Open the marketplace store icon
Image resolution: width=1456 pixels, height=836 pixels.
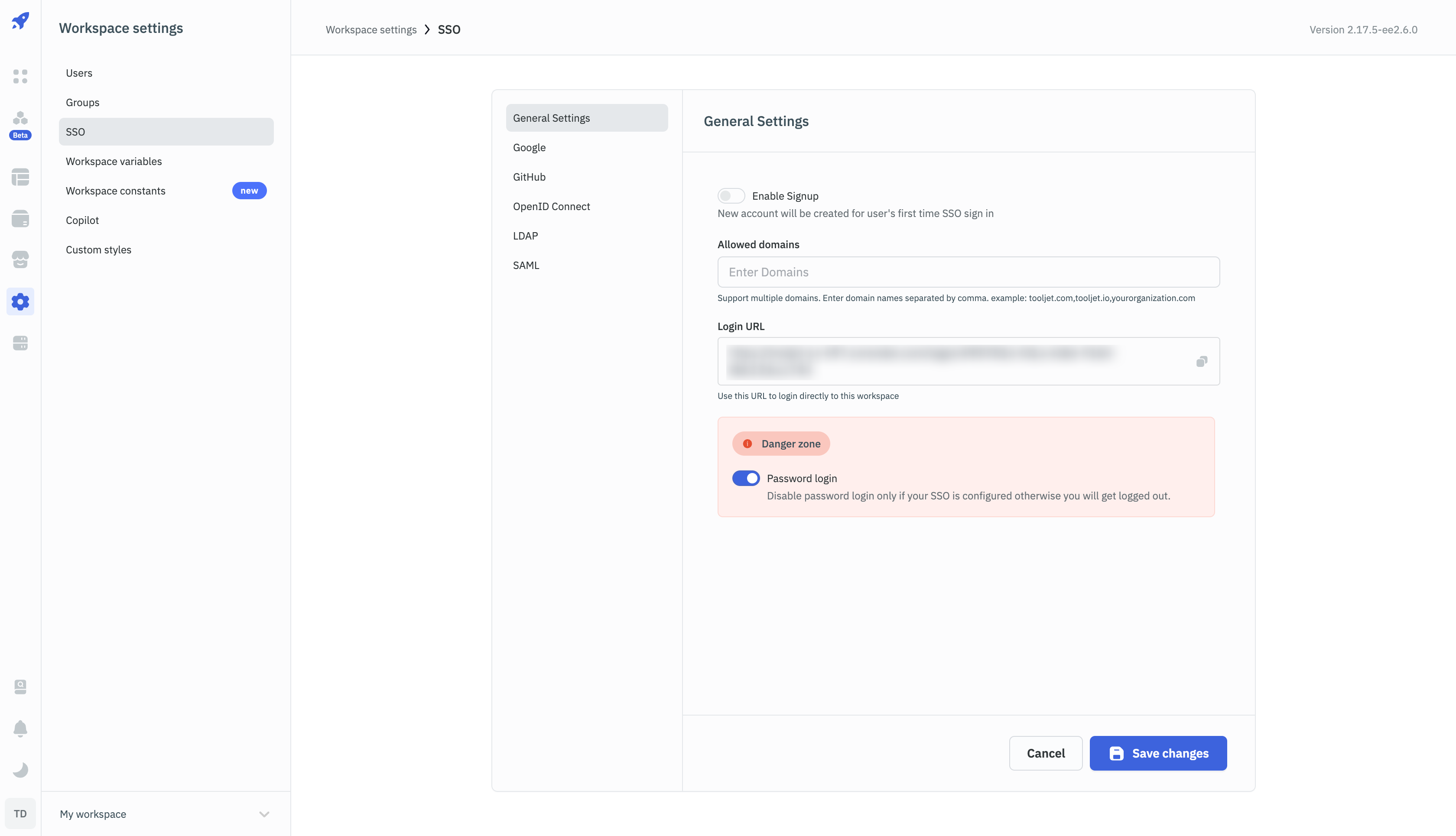coord(20,260)
